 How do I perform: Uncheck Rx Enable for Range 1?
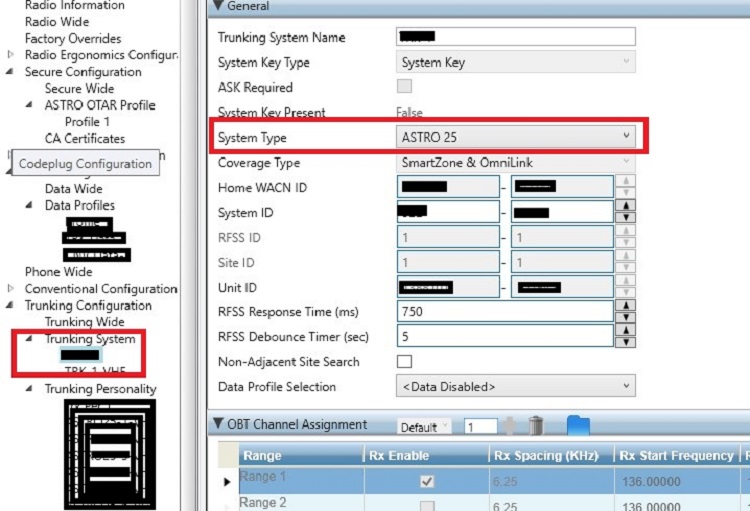(x=427, y=481)
